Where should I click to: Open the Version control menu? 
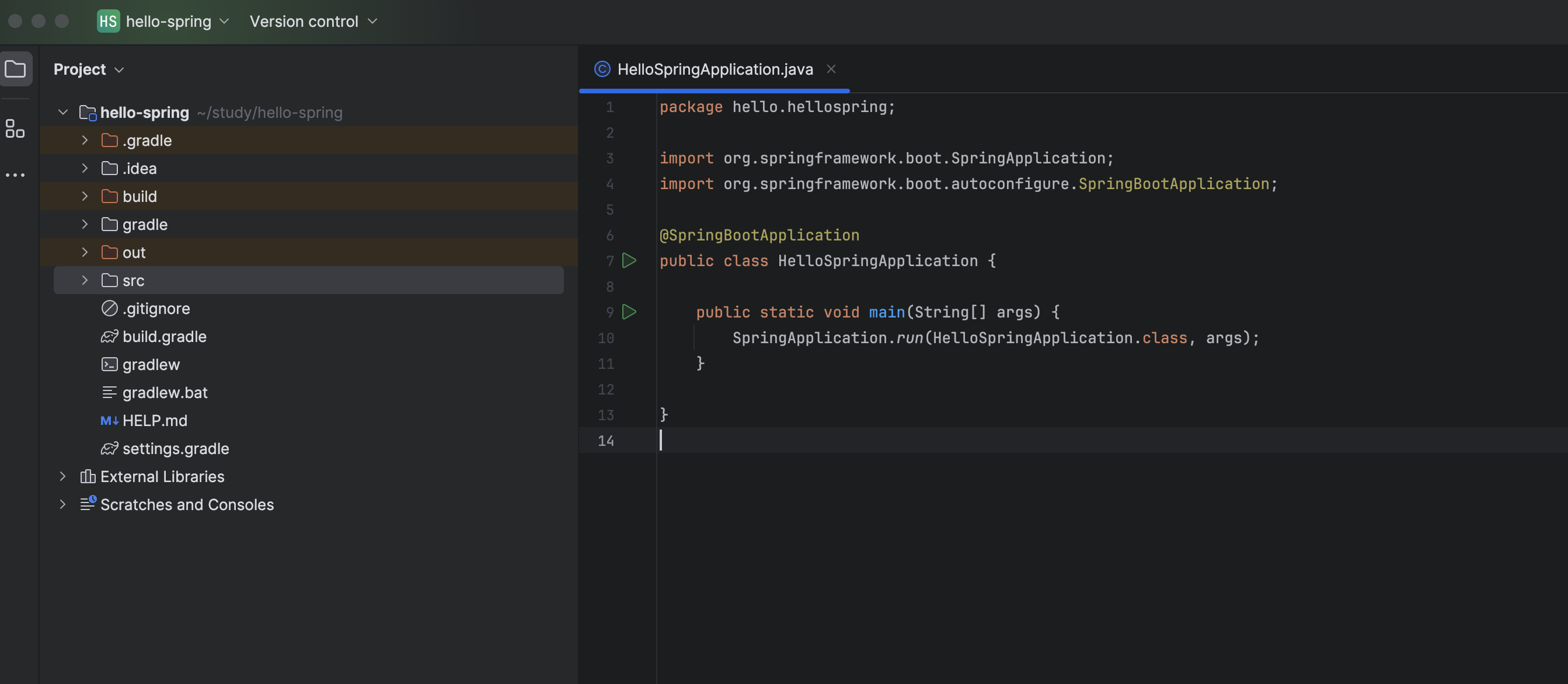(x=313, y=21)
